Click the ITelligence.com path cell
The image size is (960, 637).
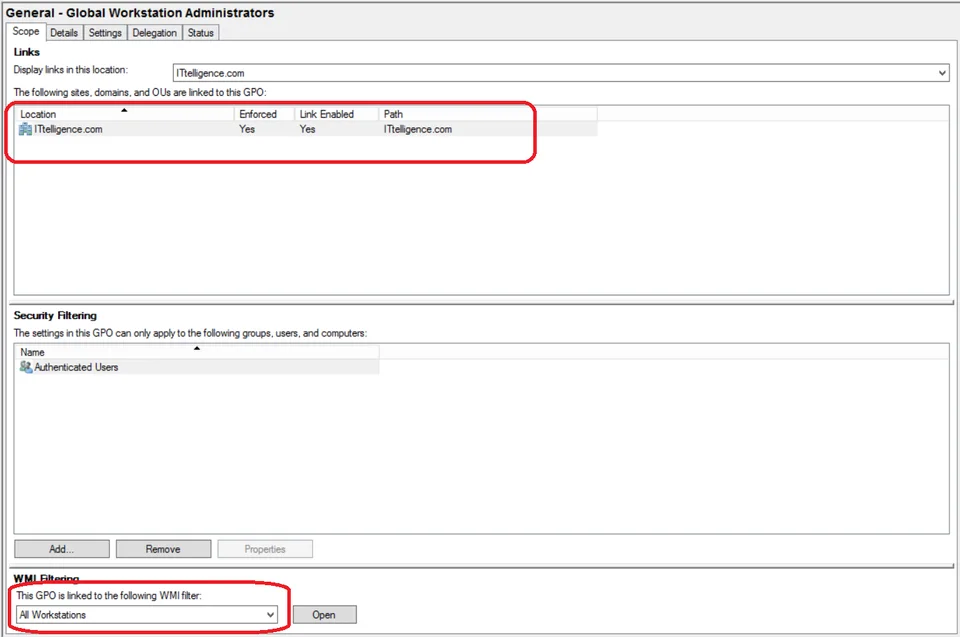(x=418, y=129)
